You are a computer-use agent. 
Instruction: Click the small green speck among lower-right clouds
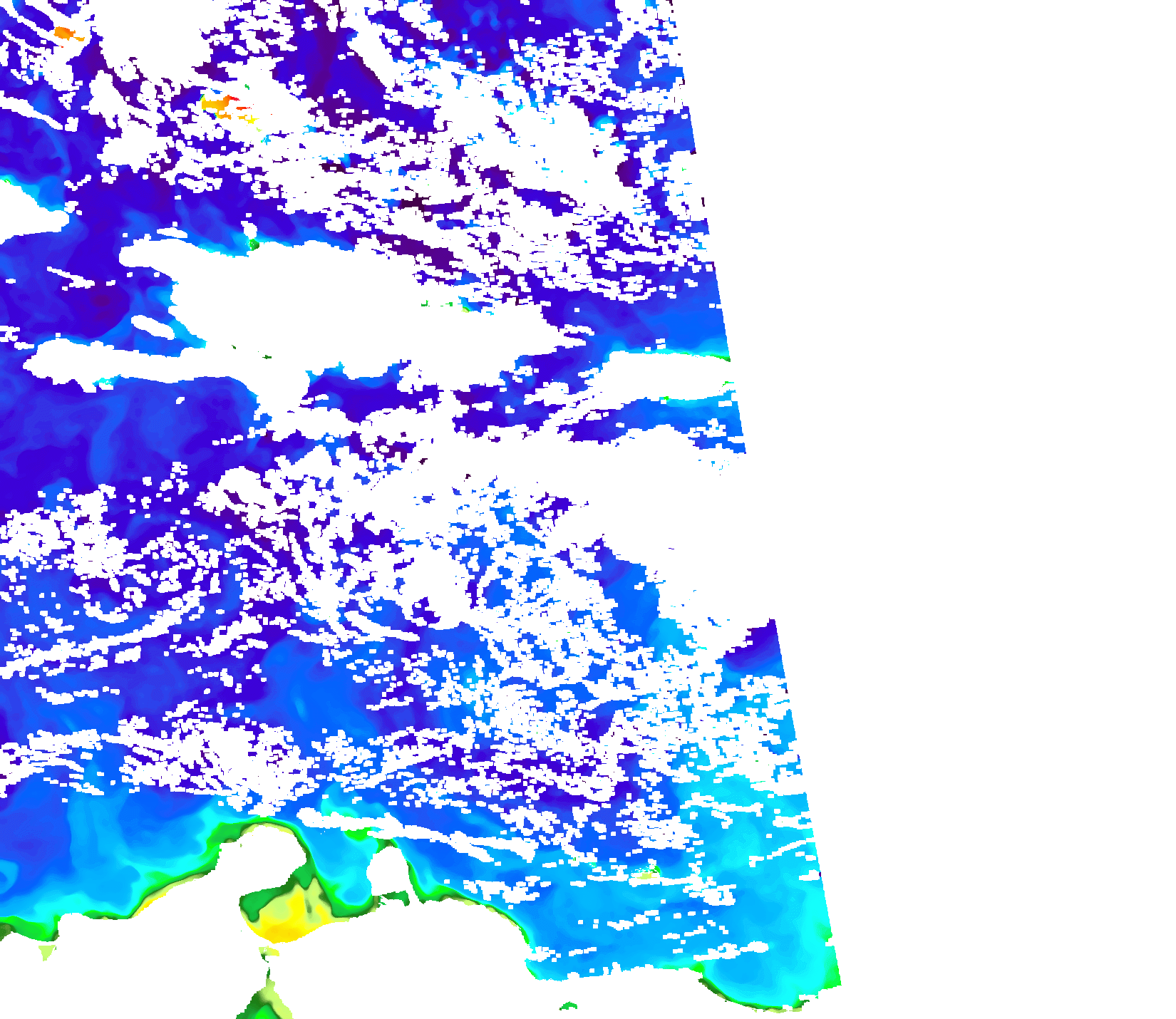coord(650,871)
